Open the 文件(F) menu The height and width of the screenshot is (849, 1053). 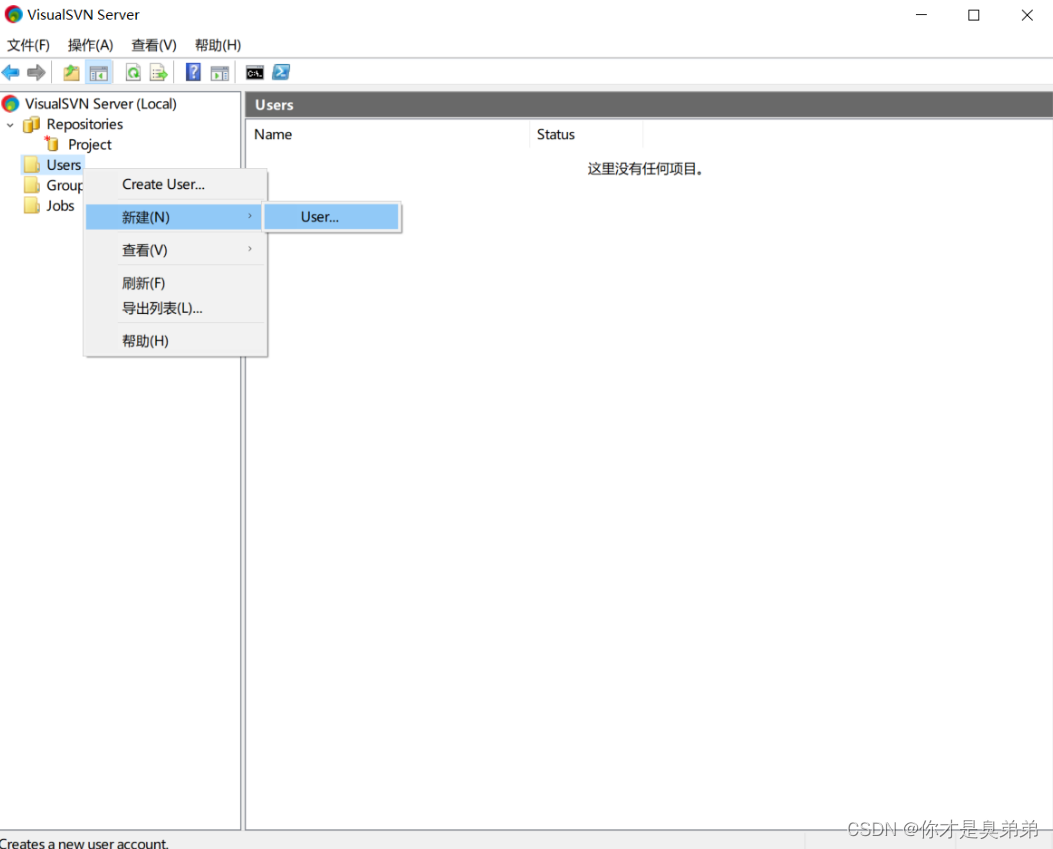coord(28,45)
